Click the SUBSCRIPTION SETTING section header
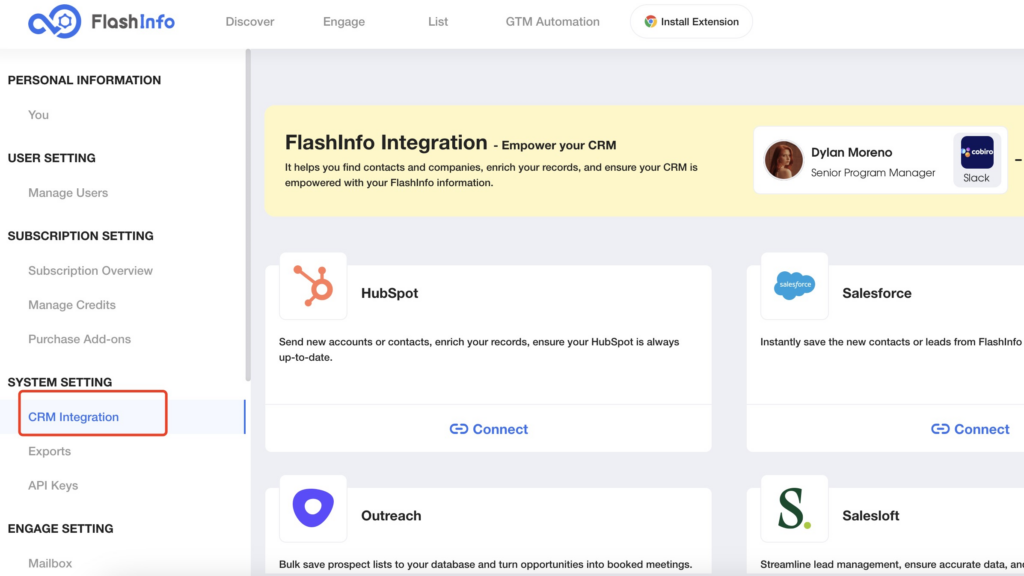The height and width of the screenshot is (576, 1024). (80, 236)
